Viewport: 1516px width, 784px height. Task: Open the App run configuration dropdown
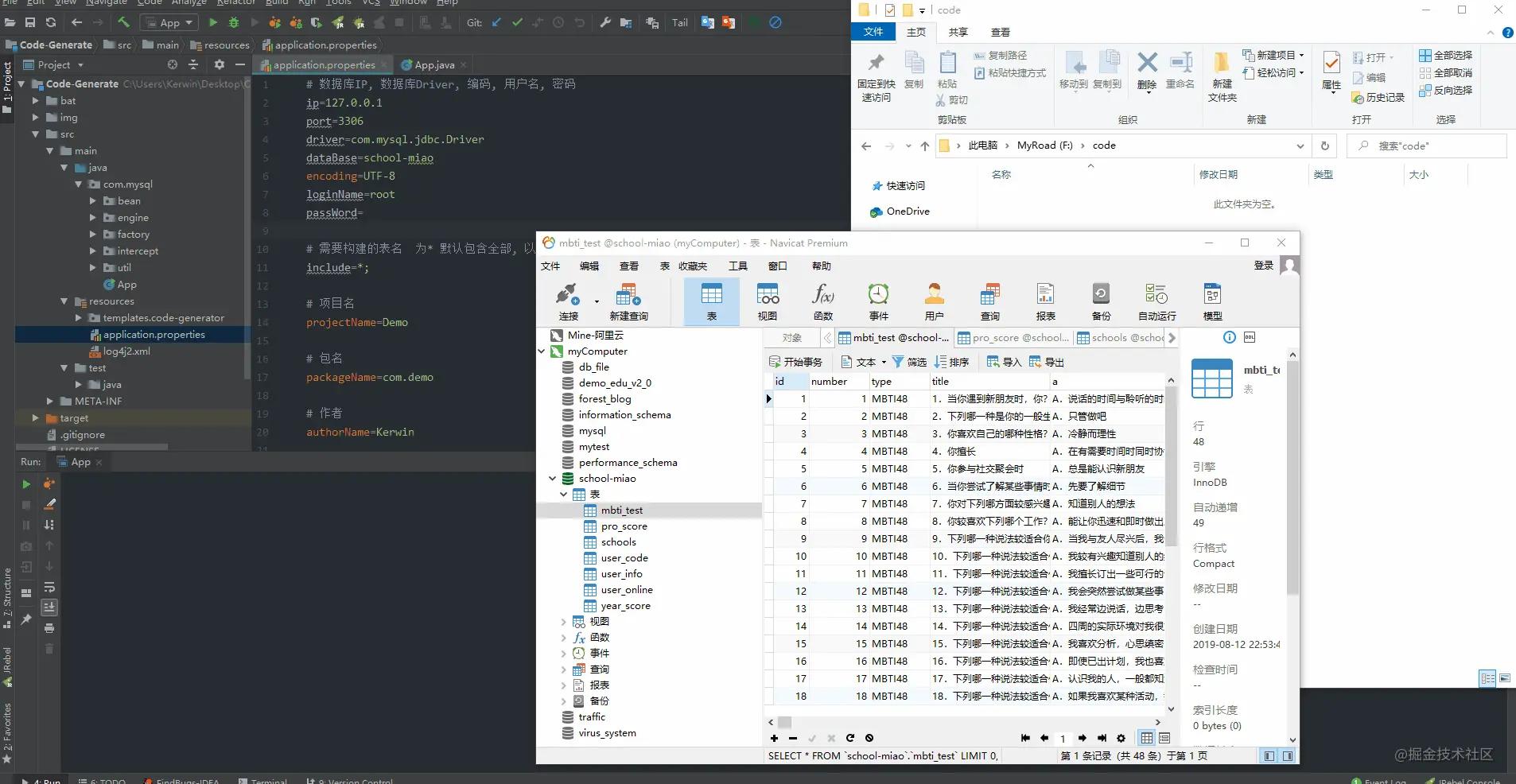[169, 23]
